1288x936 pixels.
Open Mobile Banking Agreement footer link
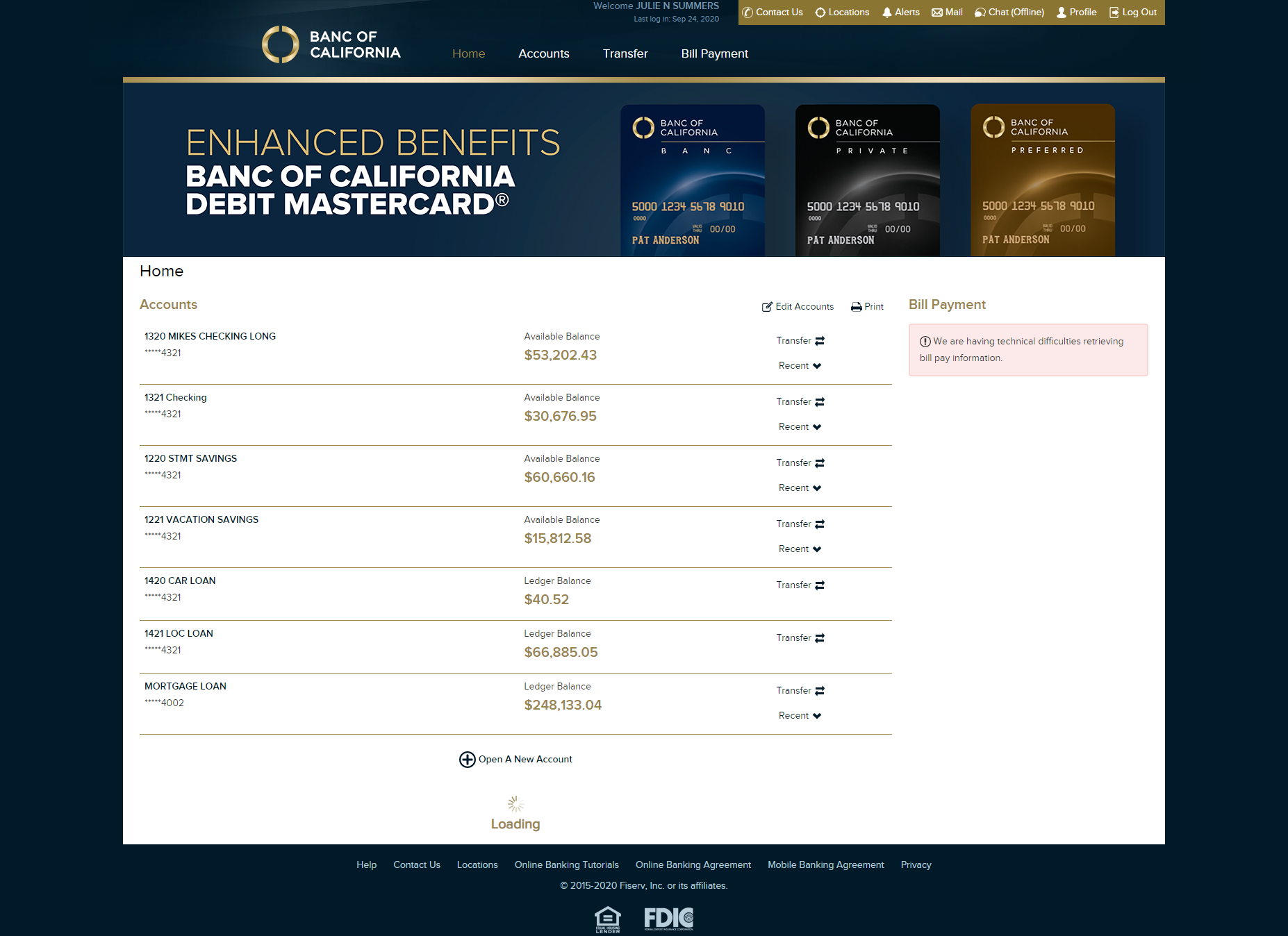pyautogui.click(x=826, y=864)
